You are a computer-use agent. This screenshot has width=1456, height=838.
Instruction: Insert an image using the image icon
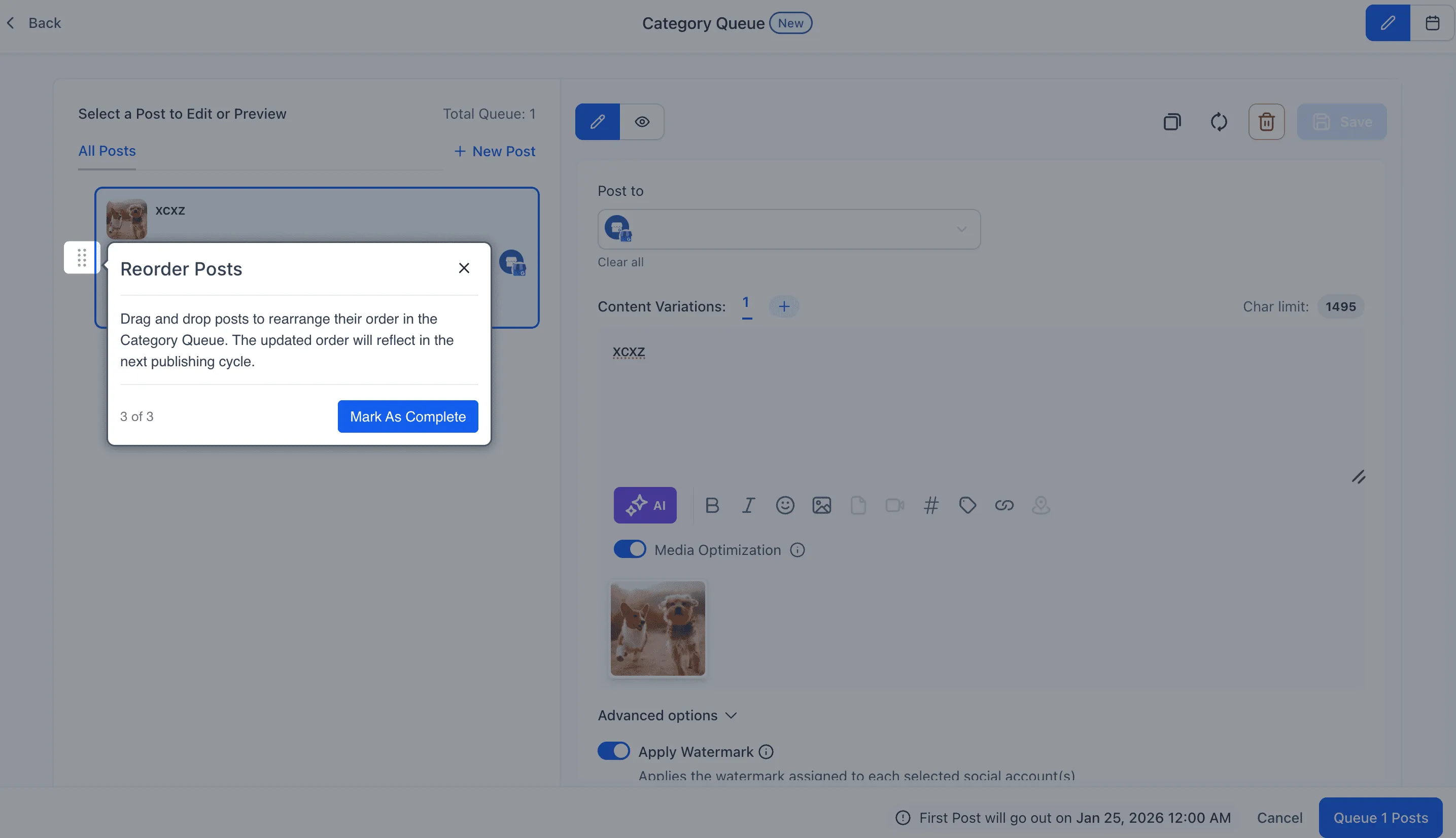pyautogui.click(x=822, y=505)
